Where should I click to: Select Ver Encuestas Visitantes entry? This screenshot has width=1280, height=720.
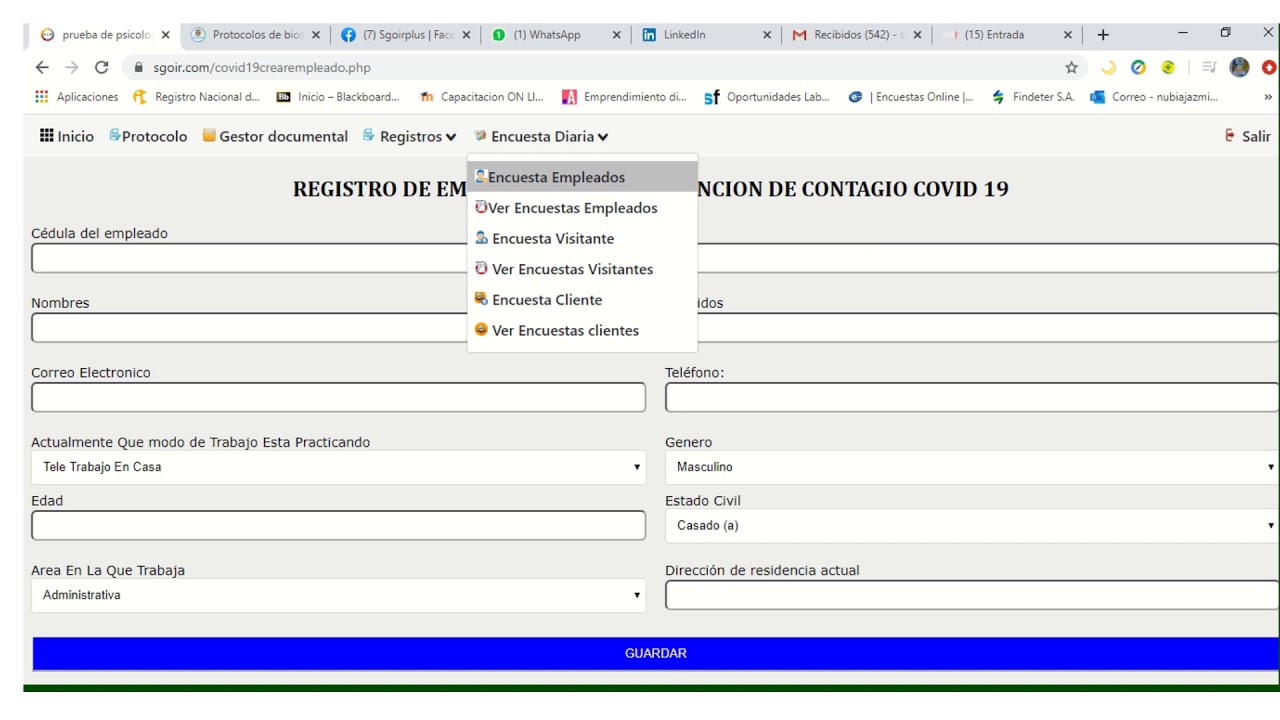582,269
